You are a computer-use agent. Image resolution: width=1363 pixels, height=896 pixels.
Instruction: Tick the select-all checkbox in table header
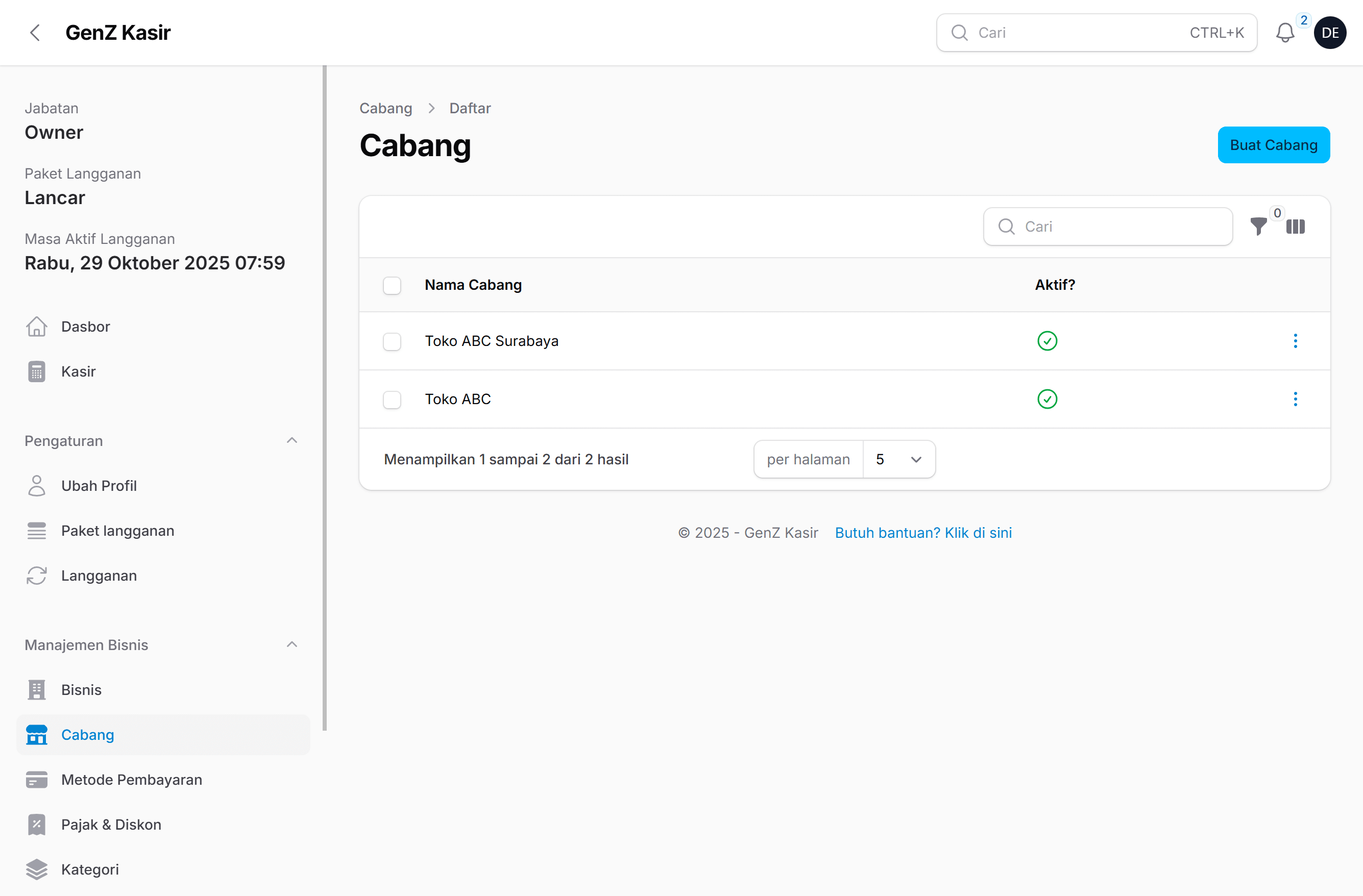coord(392,285)
